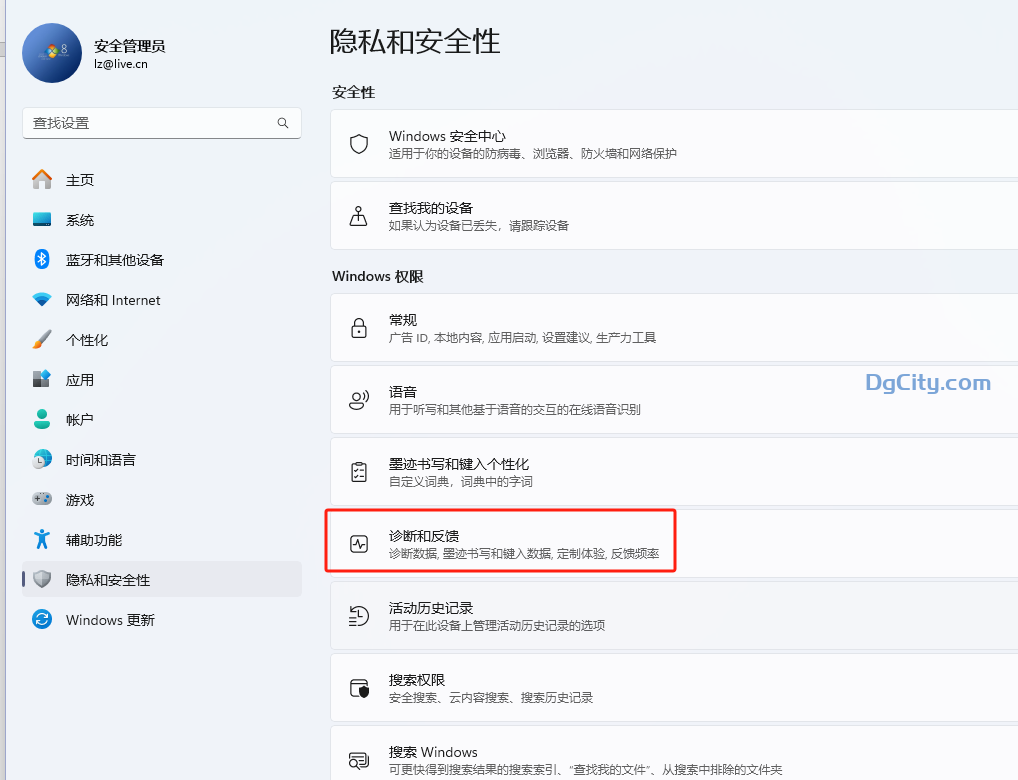
Task: Click the magnifying glass in the search box
Action: click(x=283, y=122)
